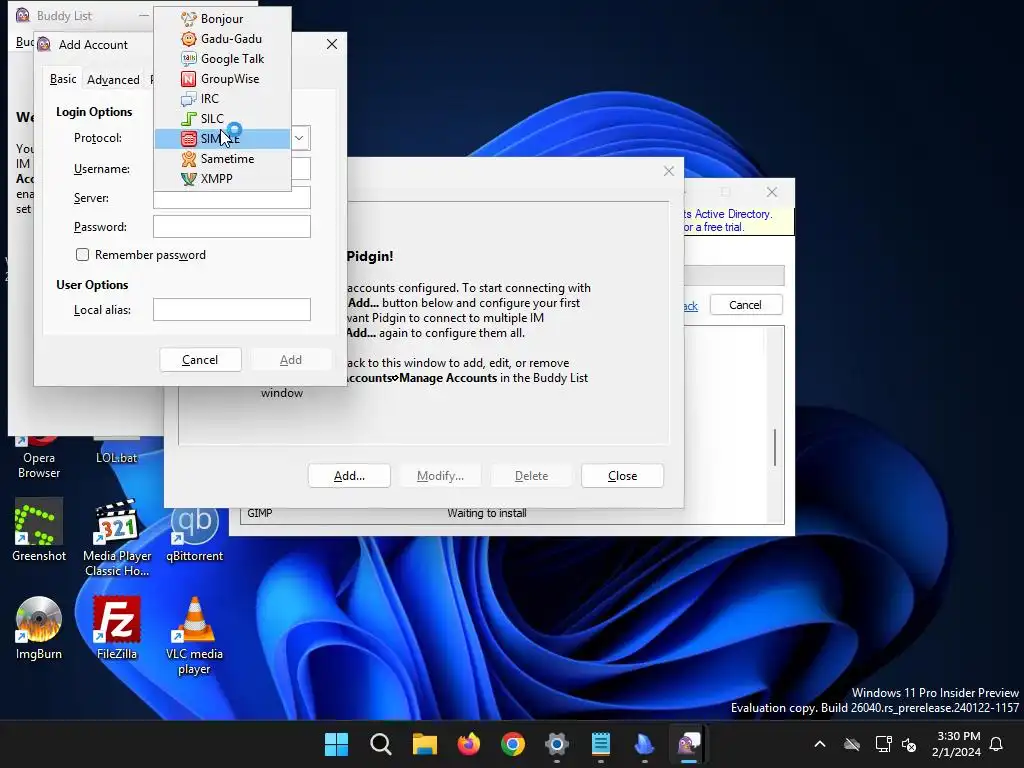The width and height of the screenshot is (1024, 768).
Task: Open ImgBurn desktop shortcut
Action: (x=39, y=628)
